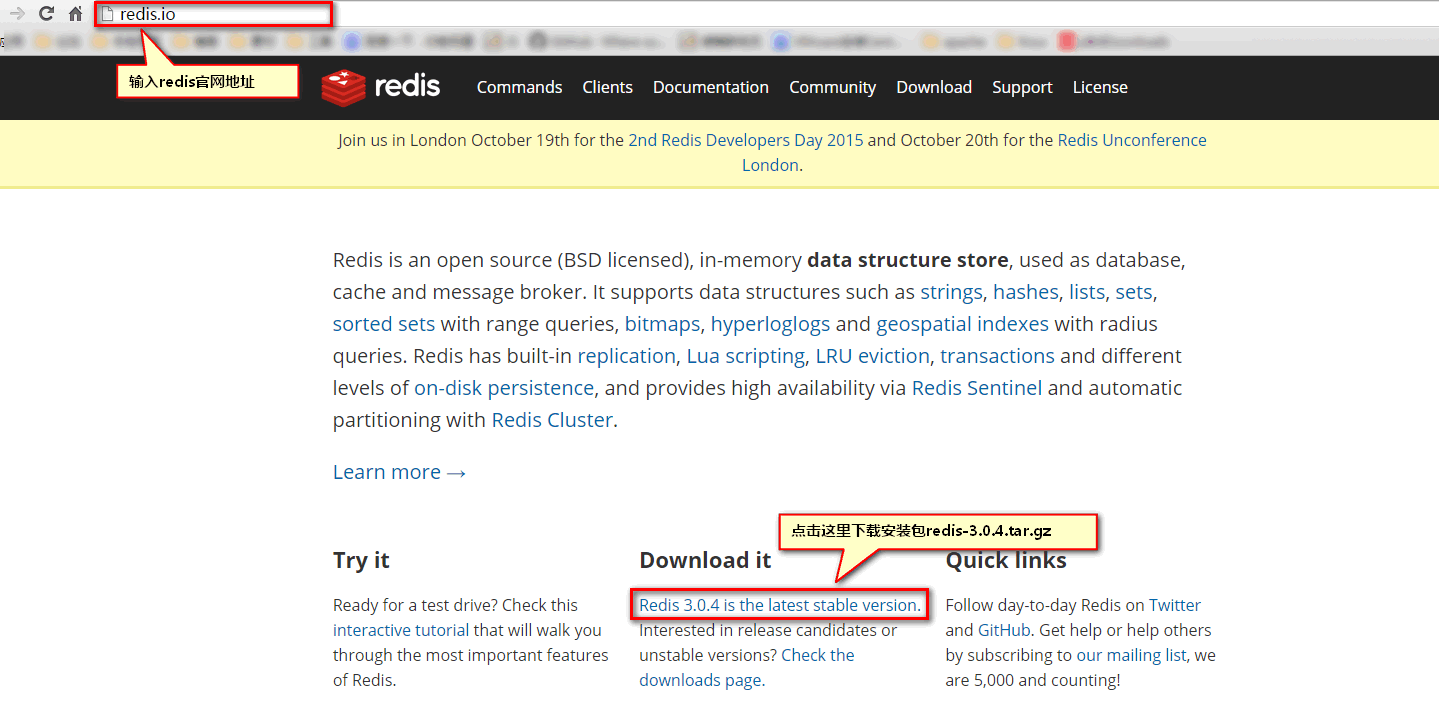Open the Redis Cluster link

pyautogui.click(x=552, y=420)
